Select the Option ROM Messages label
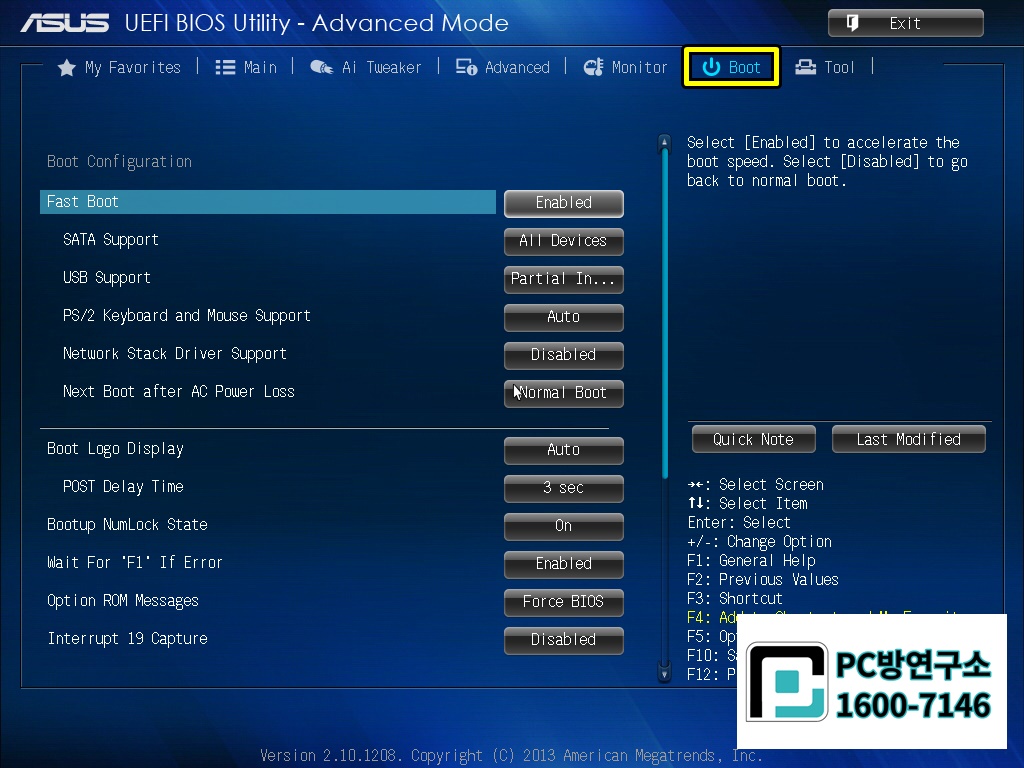 click(x=123, y=601)
